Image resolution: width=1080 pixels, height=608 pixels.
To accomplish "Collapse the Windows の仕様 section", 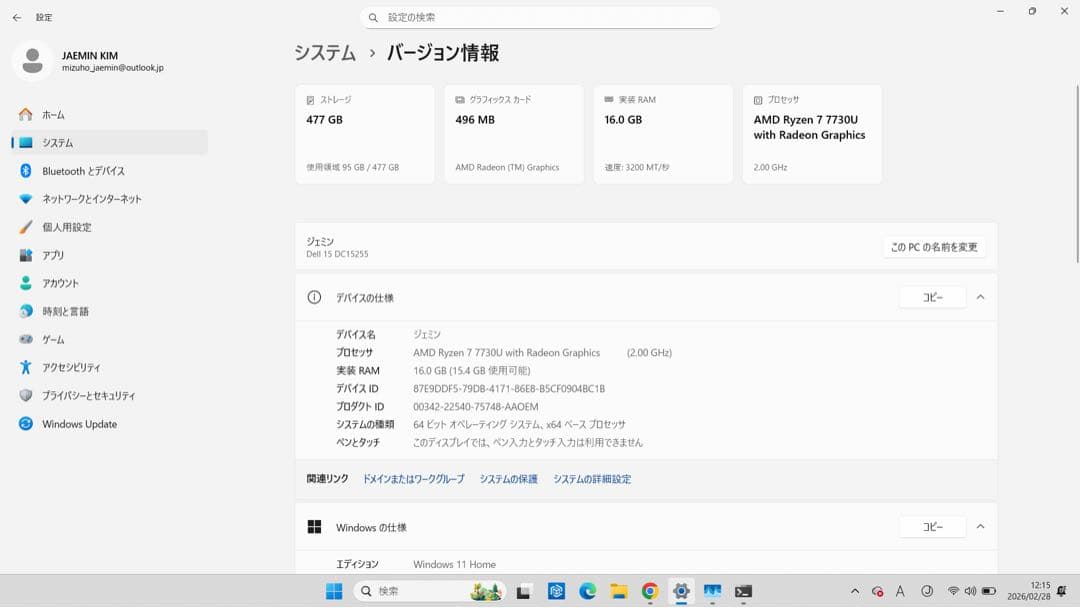I will point(980,527).
